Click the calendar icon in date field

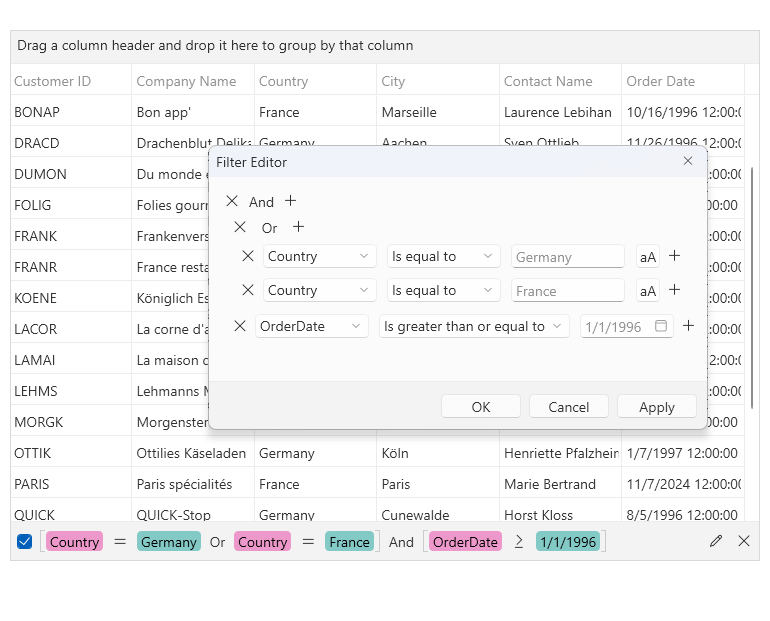661,326
